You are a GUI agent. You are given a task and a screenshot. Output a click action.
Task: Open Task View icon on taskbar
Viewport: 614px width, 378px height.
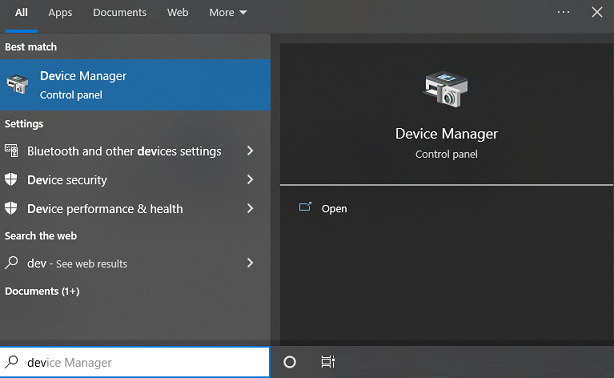coord(328,362)
